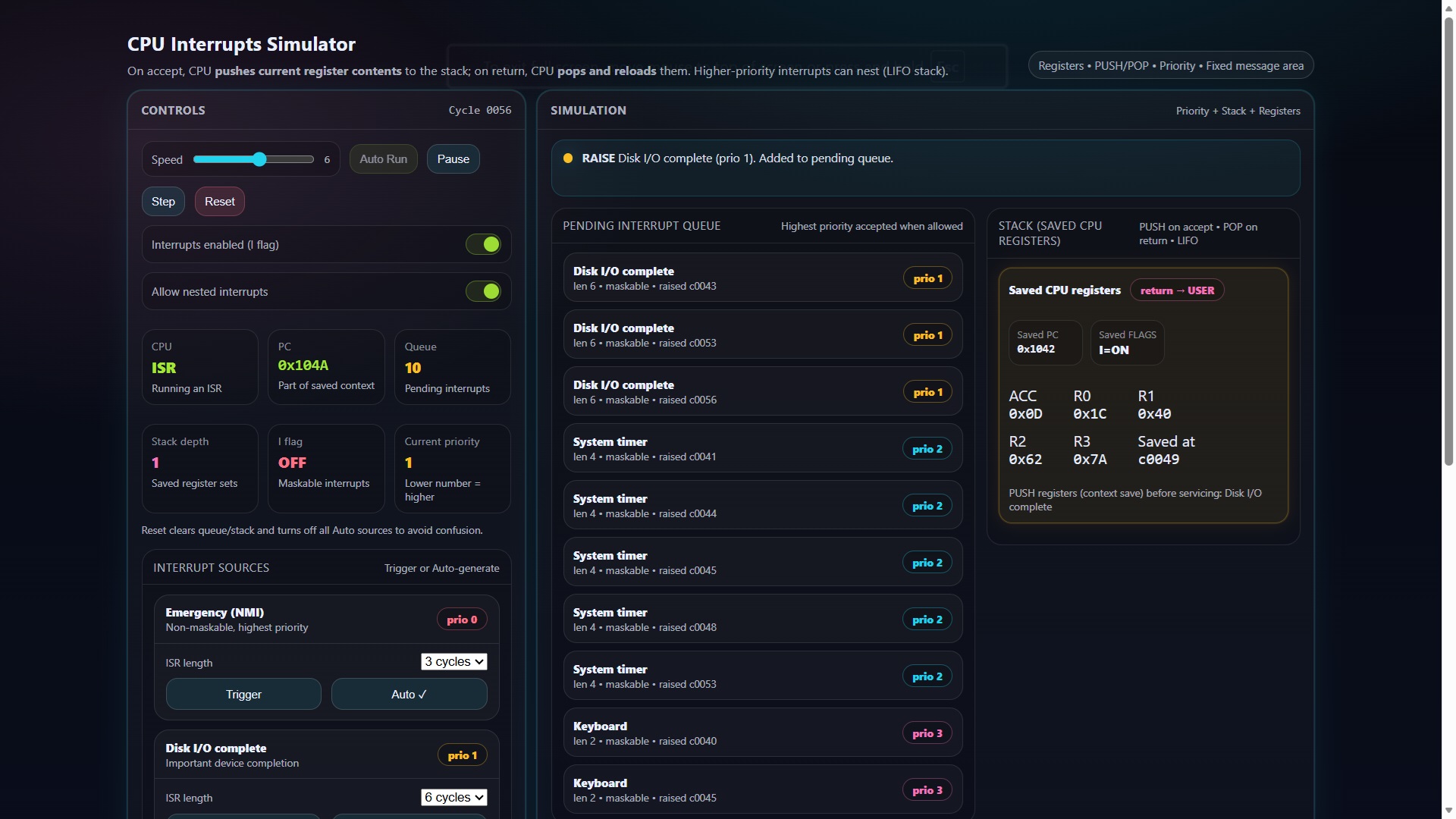Select the Disk I/O complete raised c0056 entry
The width and height of the screenshot is (1456, 819).
pos(762,392)
